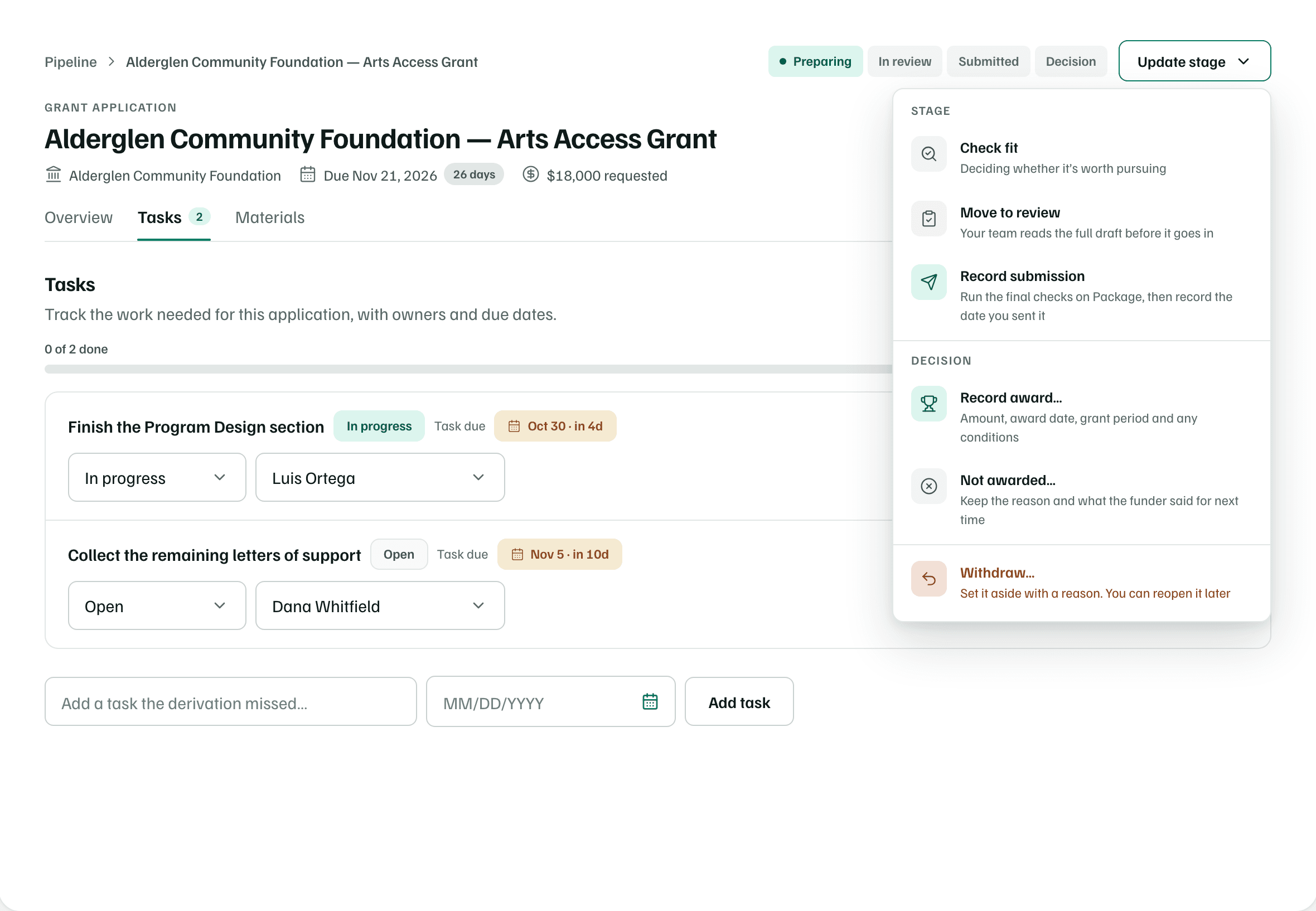Click the In progress status chip
Screen dimensions: 1316x911
(379, 426)
